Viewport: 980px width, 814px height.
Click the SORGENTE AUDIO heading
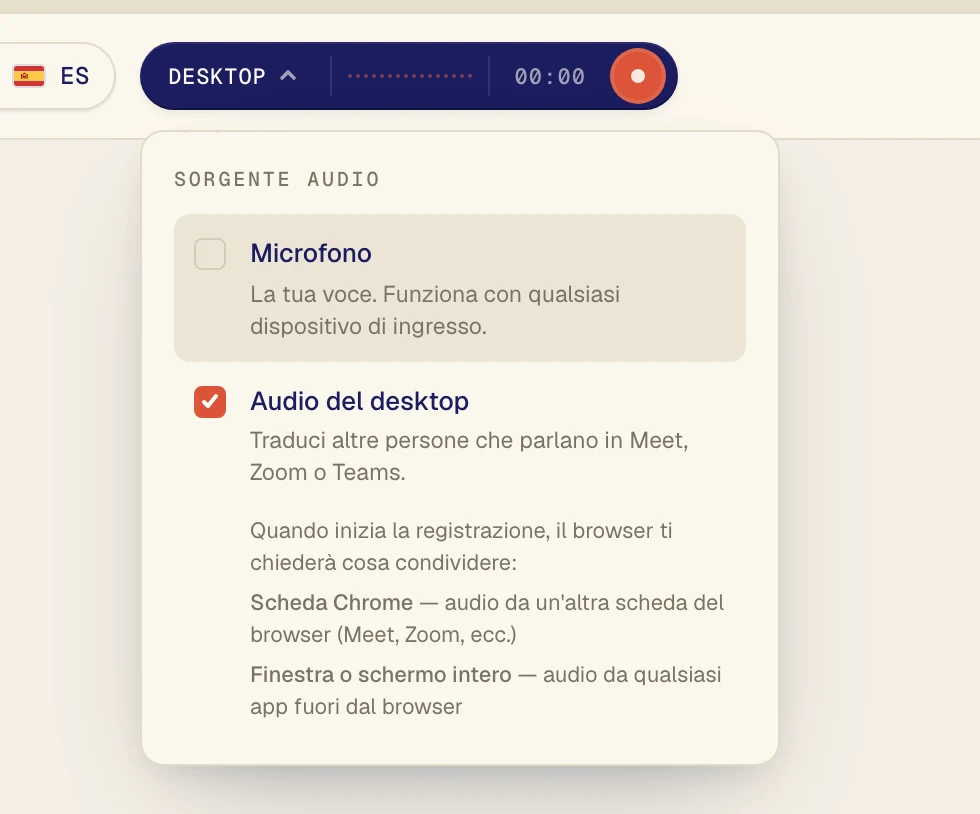pyautogui.click(x=277, y=179)
